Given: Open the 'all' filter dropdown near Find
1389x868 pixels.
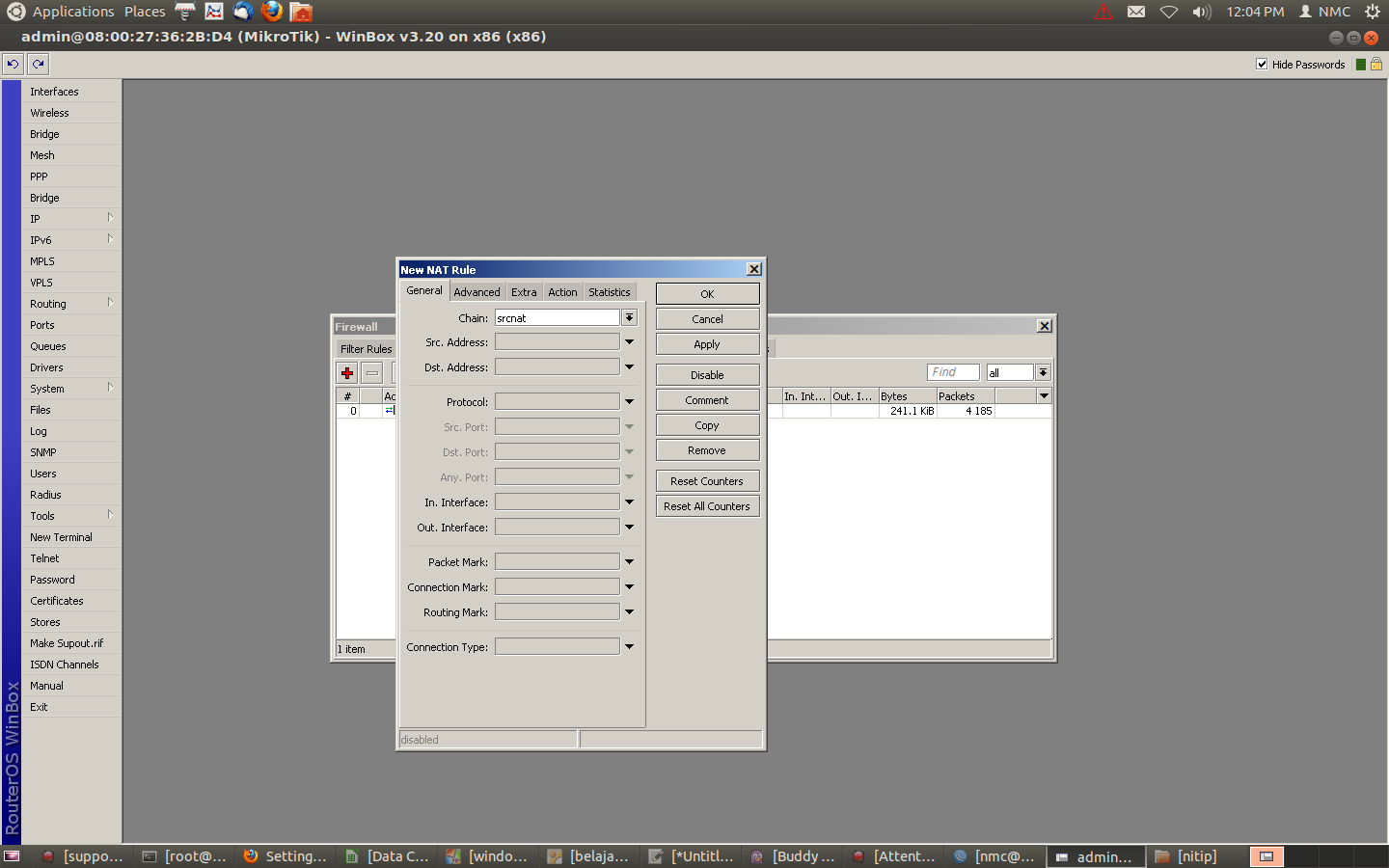Looking at the screenshot, I should click(1043, 371).
